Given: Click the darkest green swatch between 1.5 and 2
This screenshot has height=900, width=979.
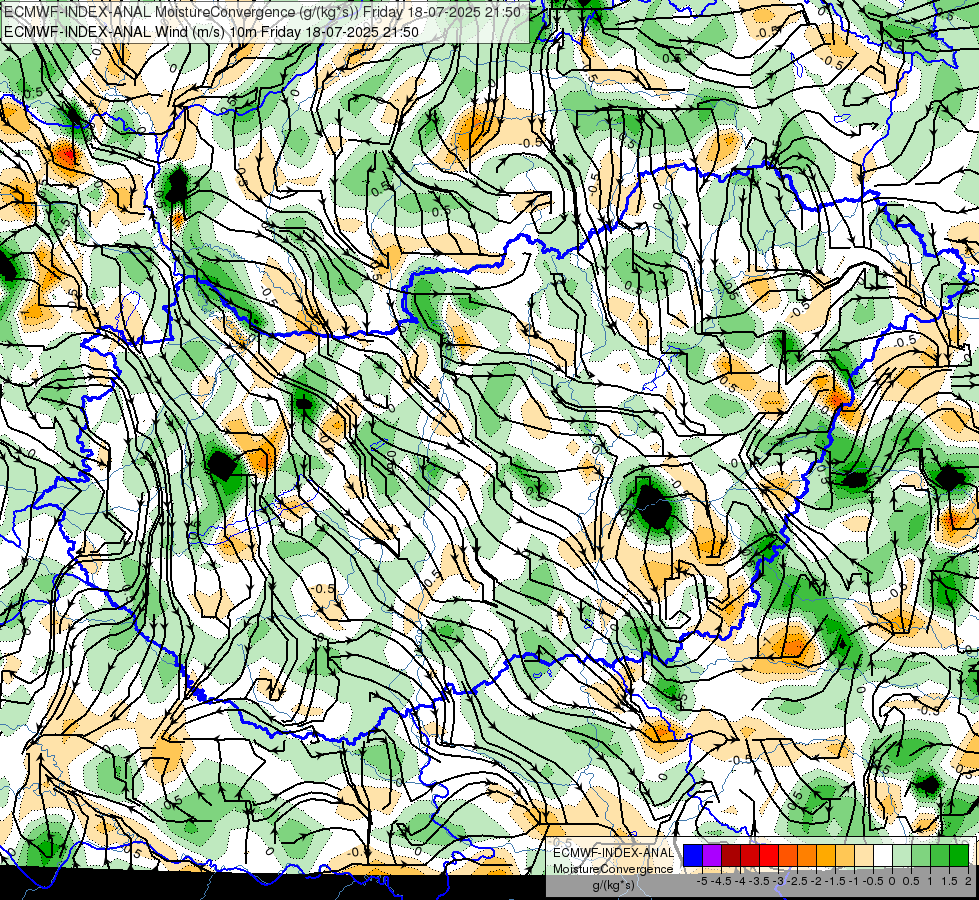Looking at the screenshot, I should [x=959, y=855].
